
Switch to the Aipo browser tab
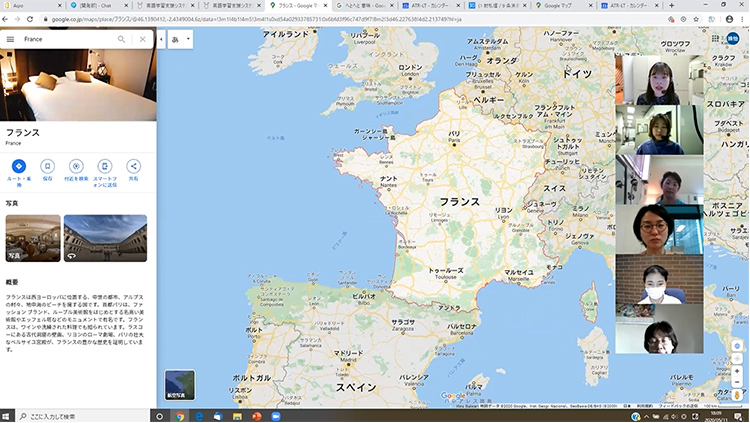click(33, 6)
